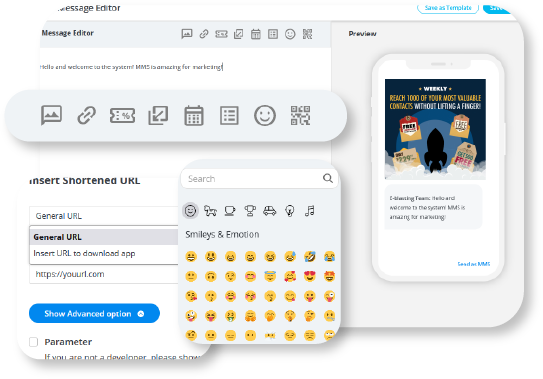Pick the halo angel emoji
Image resolution: width=543 pixels, height=379 pixels.
[x=270, y=276]
